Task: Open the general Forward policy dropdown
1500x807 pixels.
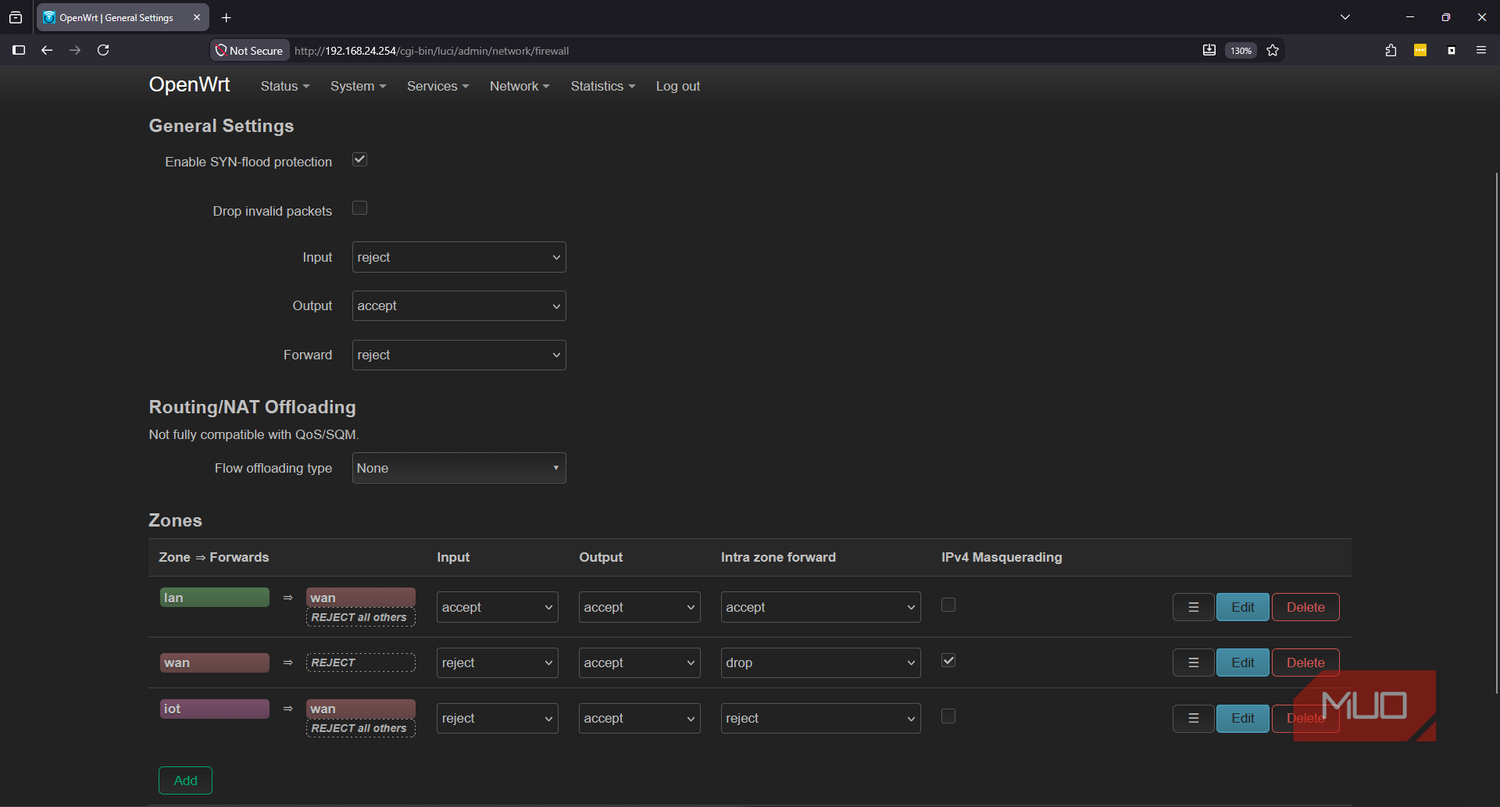Action: click(459, 355)
